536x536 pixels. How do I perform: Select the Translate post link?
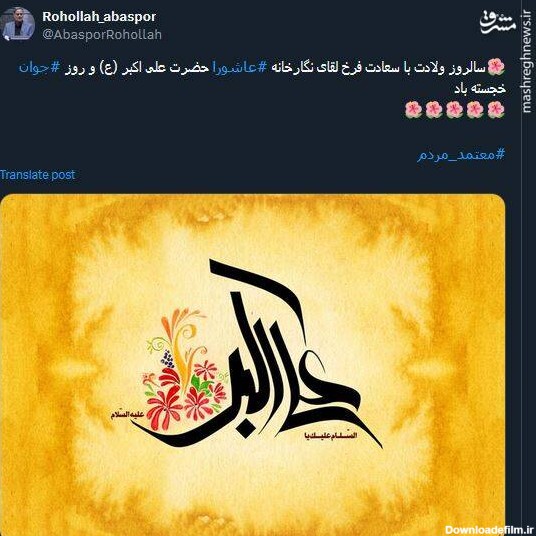38,175
